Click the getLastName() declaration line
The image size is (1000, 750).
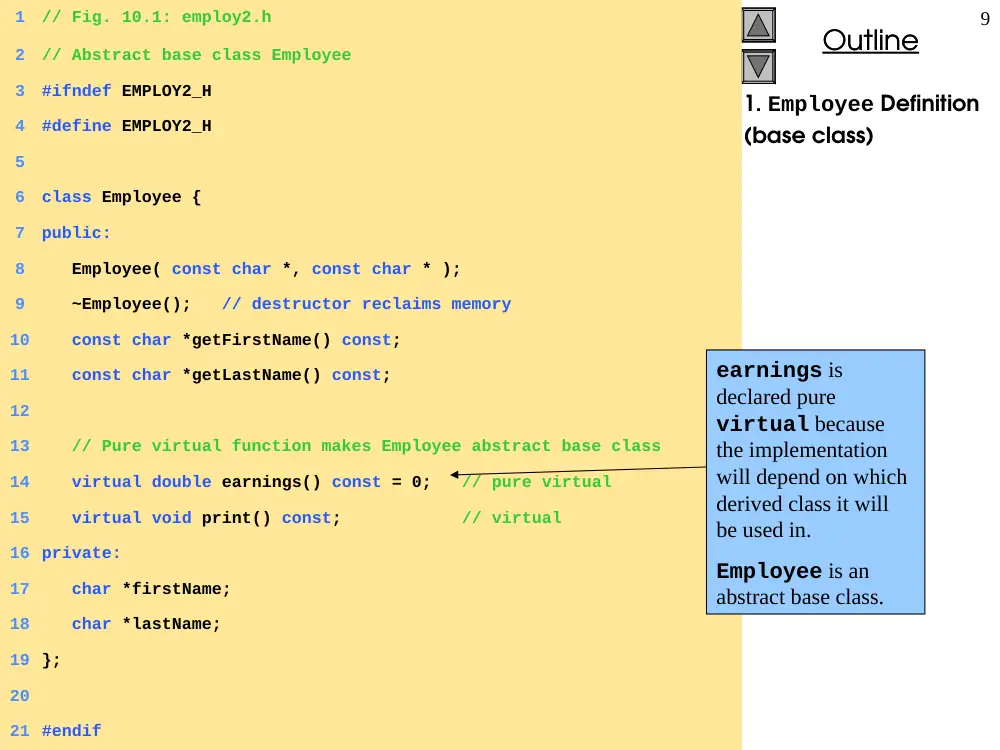tap(231, 375)
